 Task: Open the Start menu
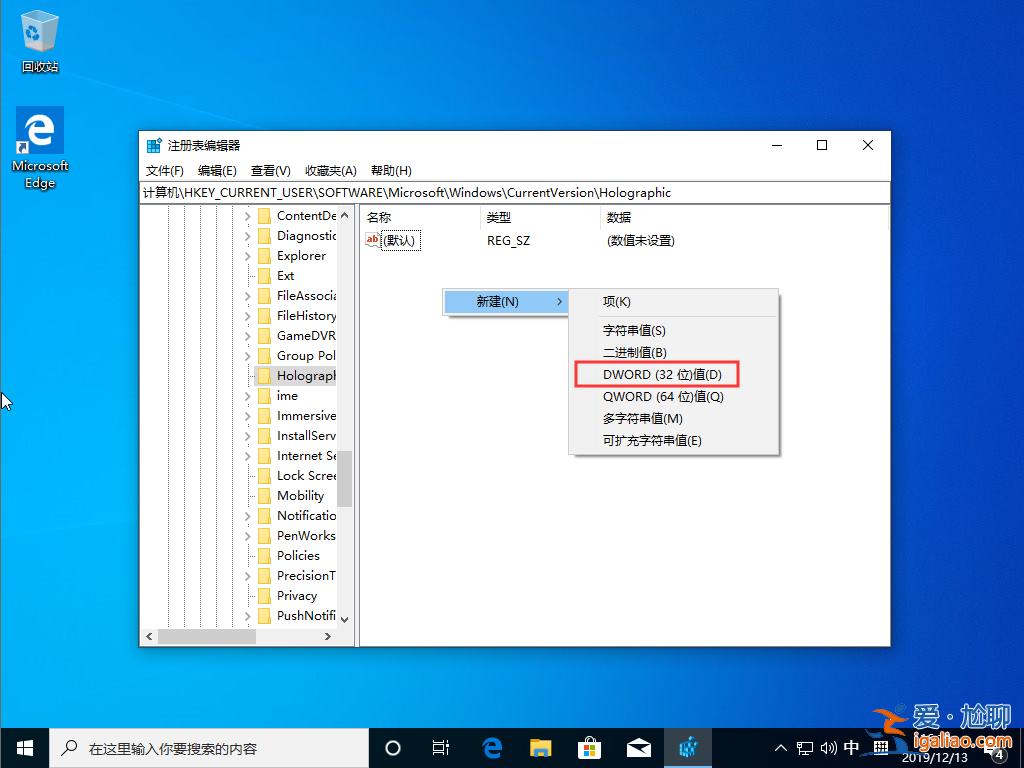24,747
